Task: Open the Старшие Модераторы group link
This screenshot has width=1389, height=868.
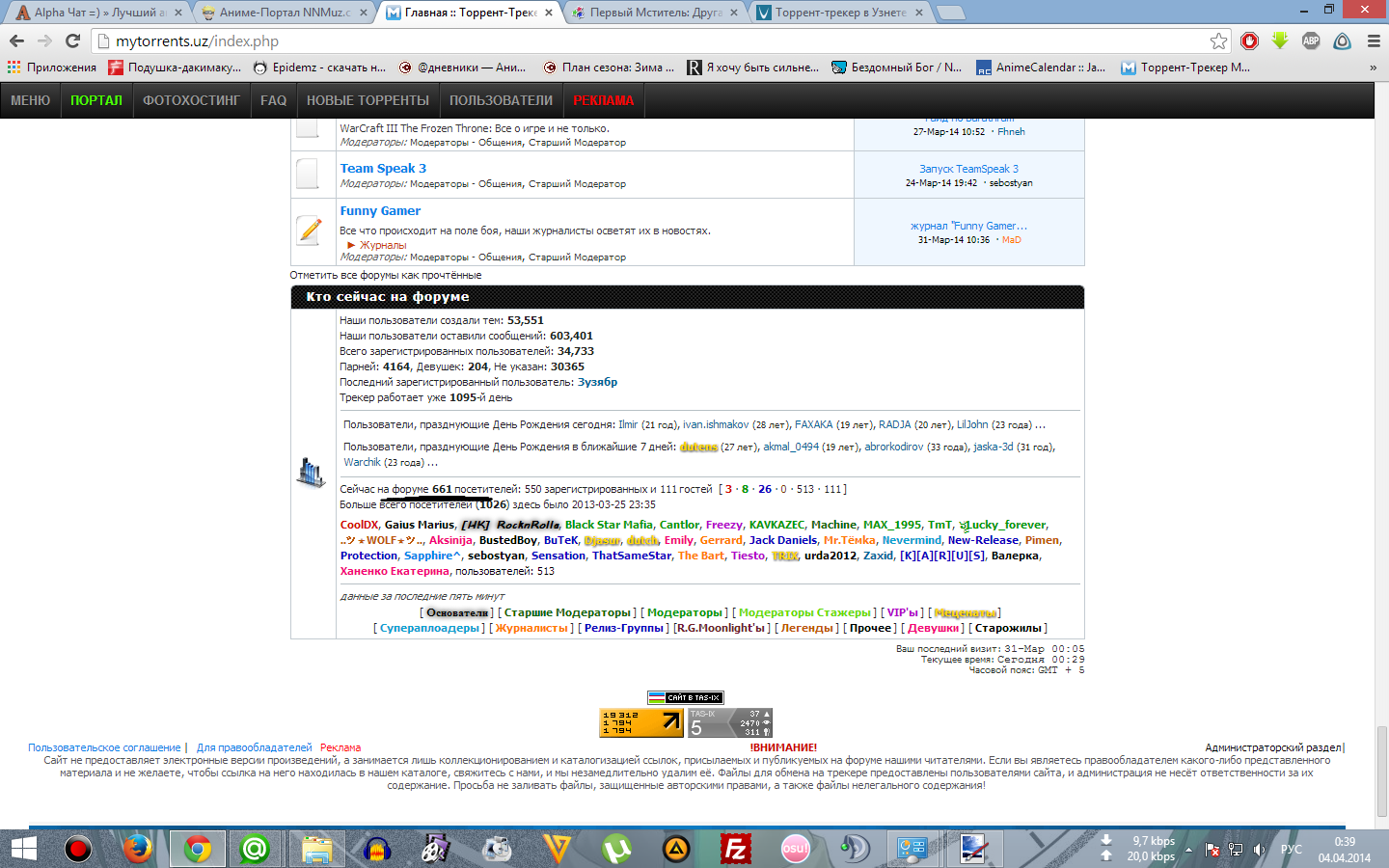Action: 567,612
